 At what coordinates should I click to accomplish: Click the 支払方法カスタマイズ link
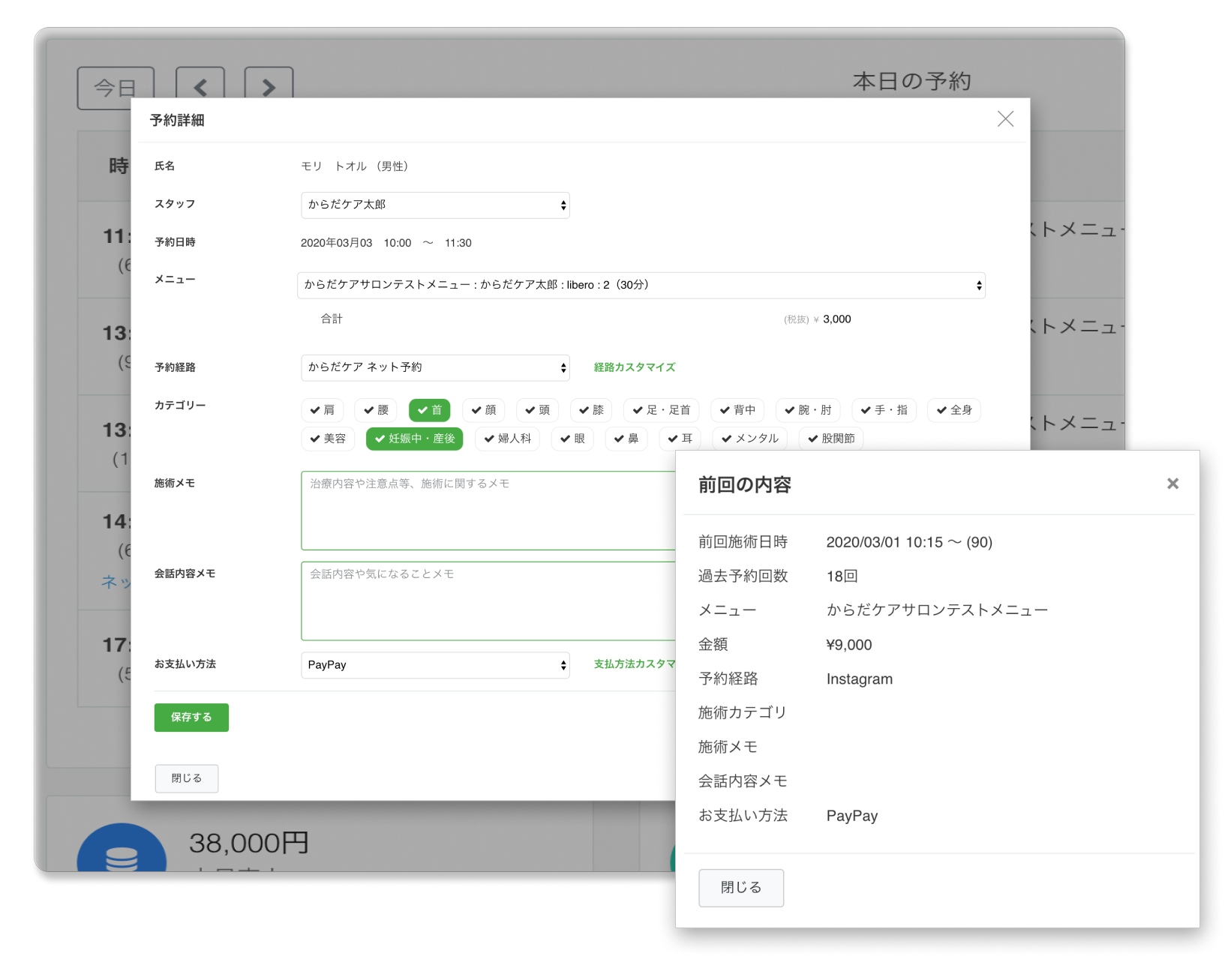coord(635,664)
